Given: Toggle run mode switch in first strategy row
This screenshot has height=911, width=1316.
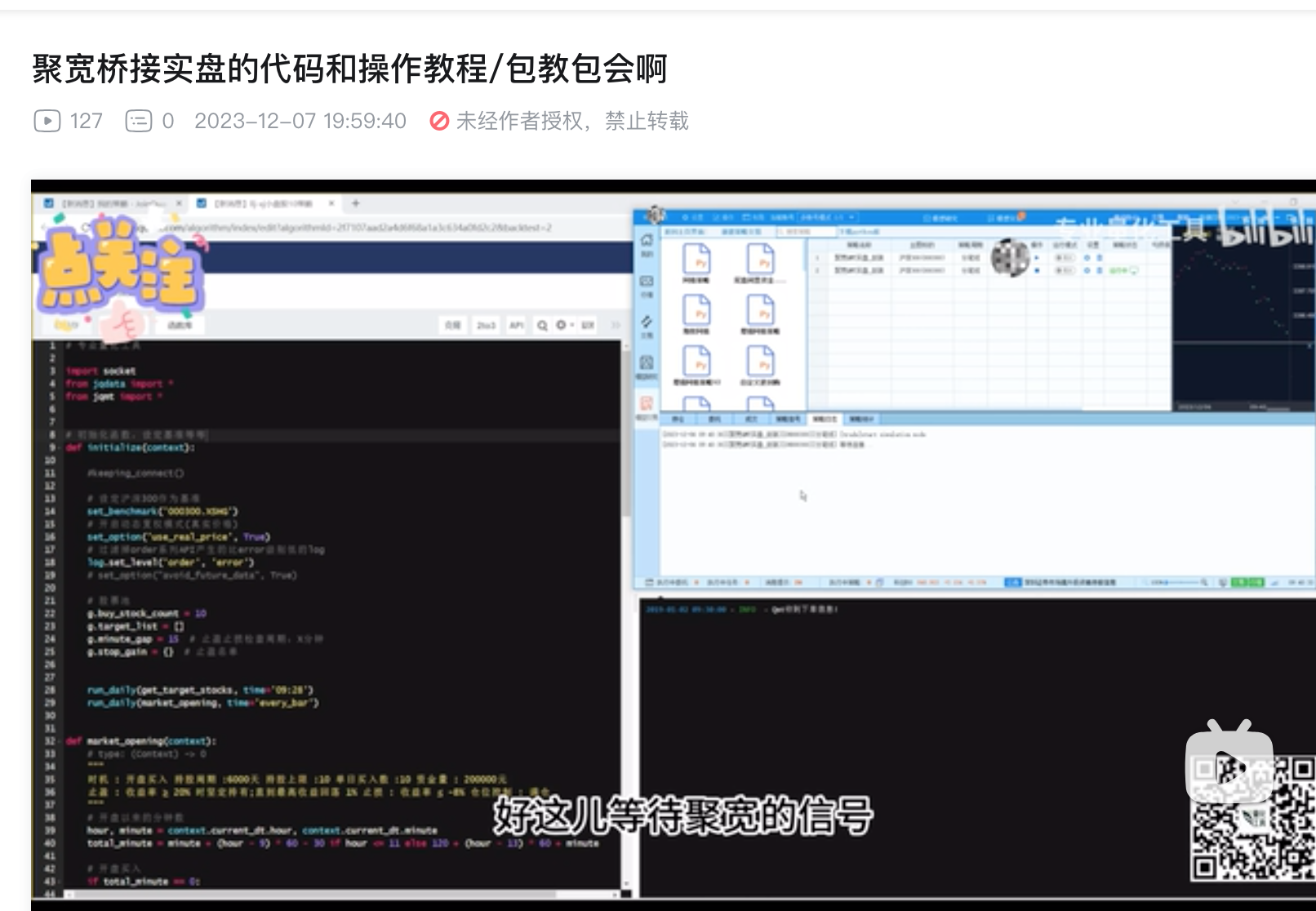Looking at the screenshot, I should click(x=1064, y=258).
